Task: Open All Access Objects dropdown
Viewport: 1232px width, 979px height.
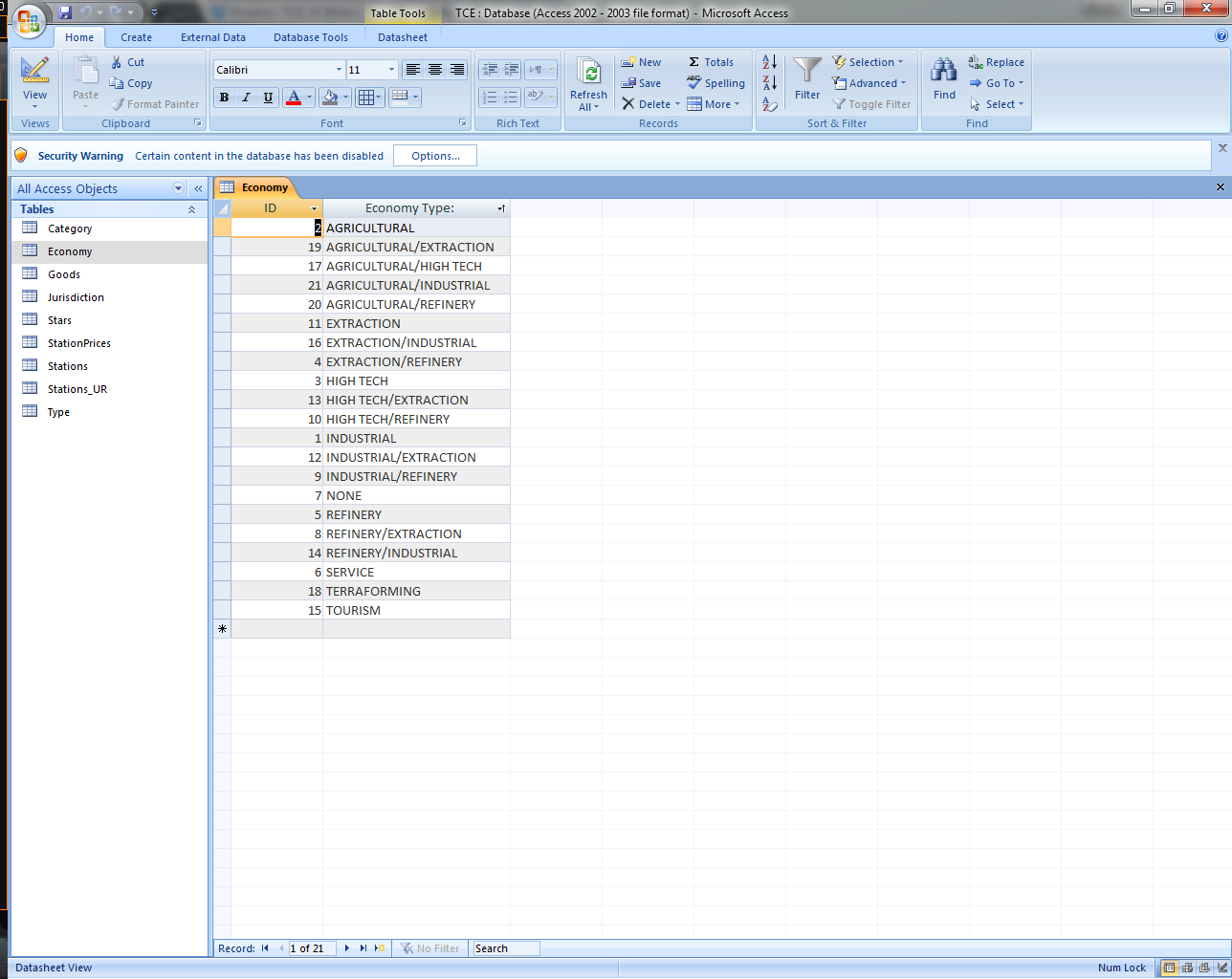Action: pos(178,188)
